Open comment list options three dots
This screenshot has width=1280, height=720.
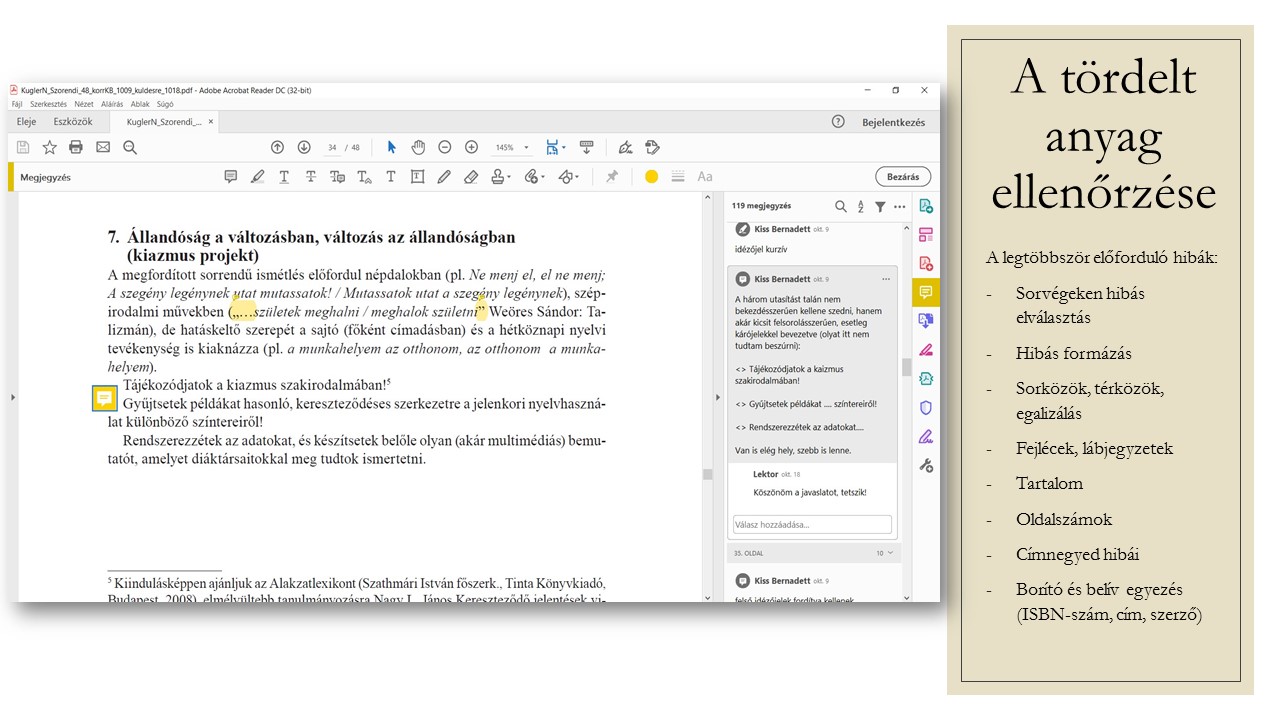[899, 206]
